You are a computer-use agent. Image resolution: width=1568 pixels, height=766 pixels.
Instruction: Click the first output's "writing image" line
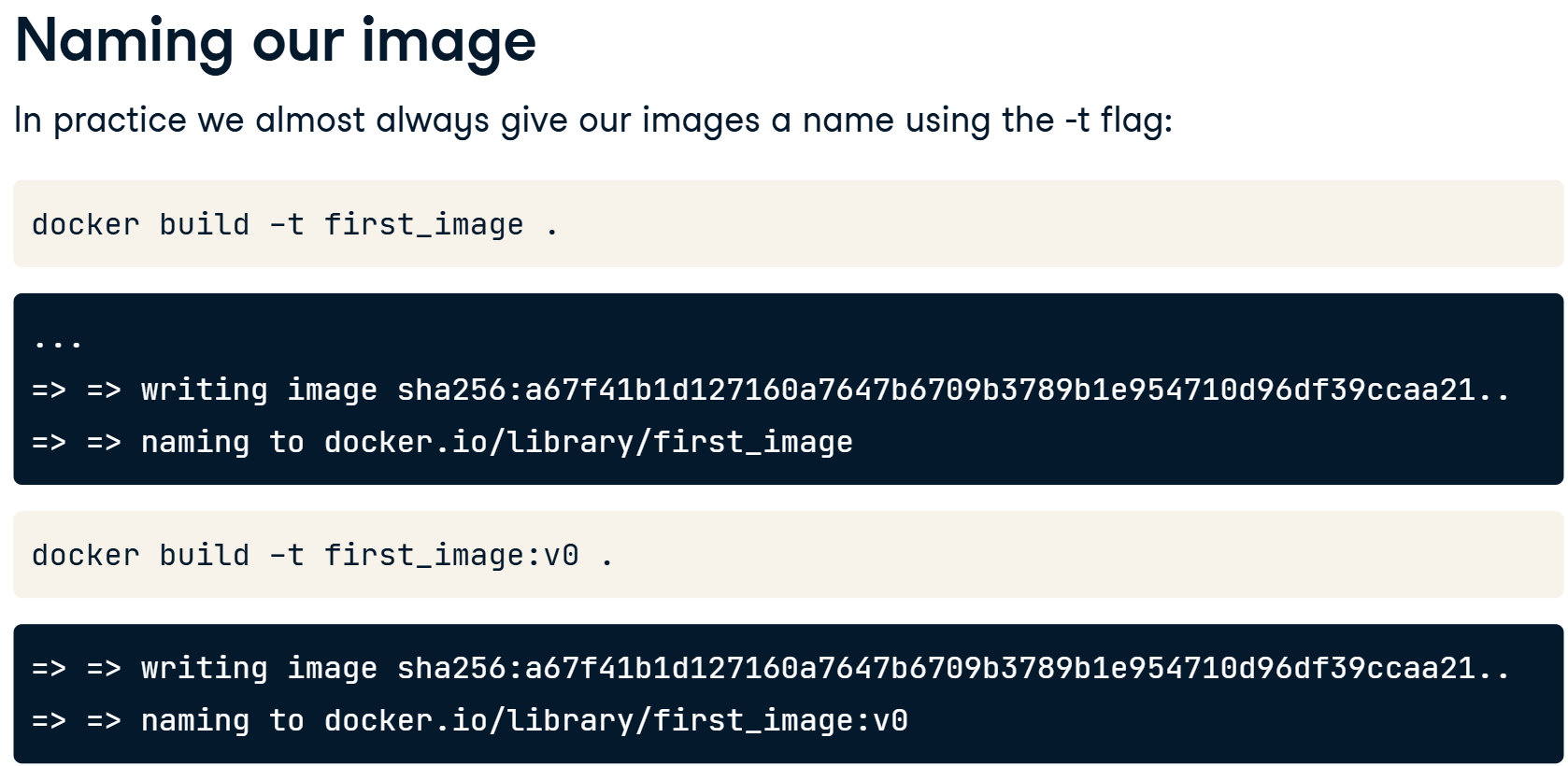771,390
